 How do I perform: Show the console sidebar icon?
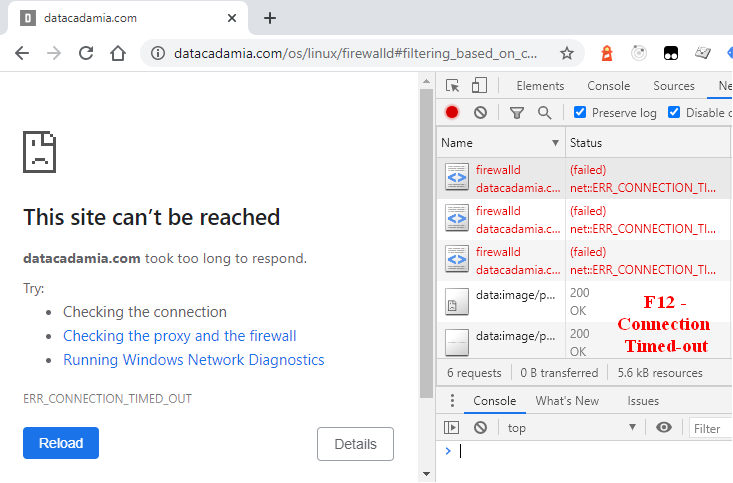(451, 427)
